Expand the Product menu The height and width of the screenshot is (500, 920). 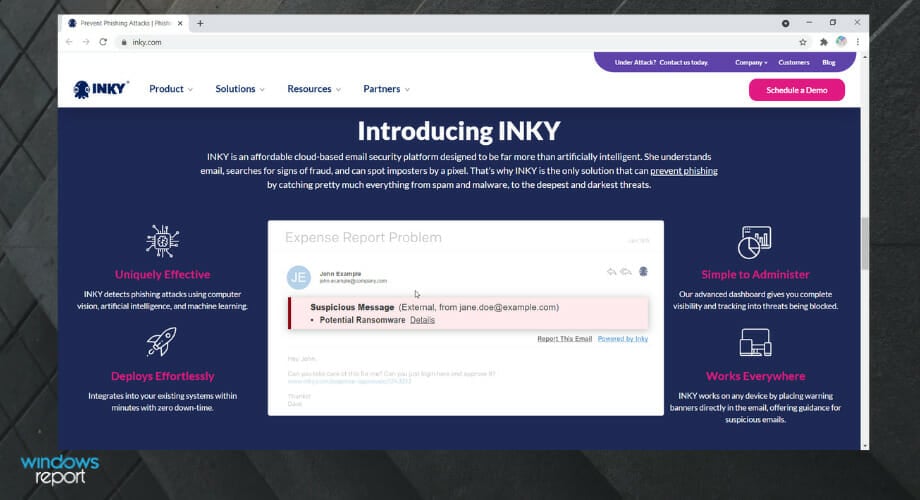pos(171,89)
